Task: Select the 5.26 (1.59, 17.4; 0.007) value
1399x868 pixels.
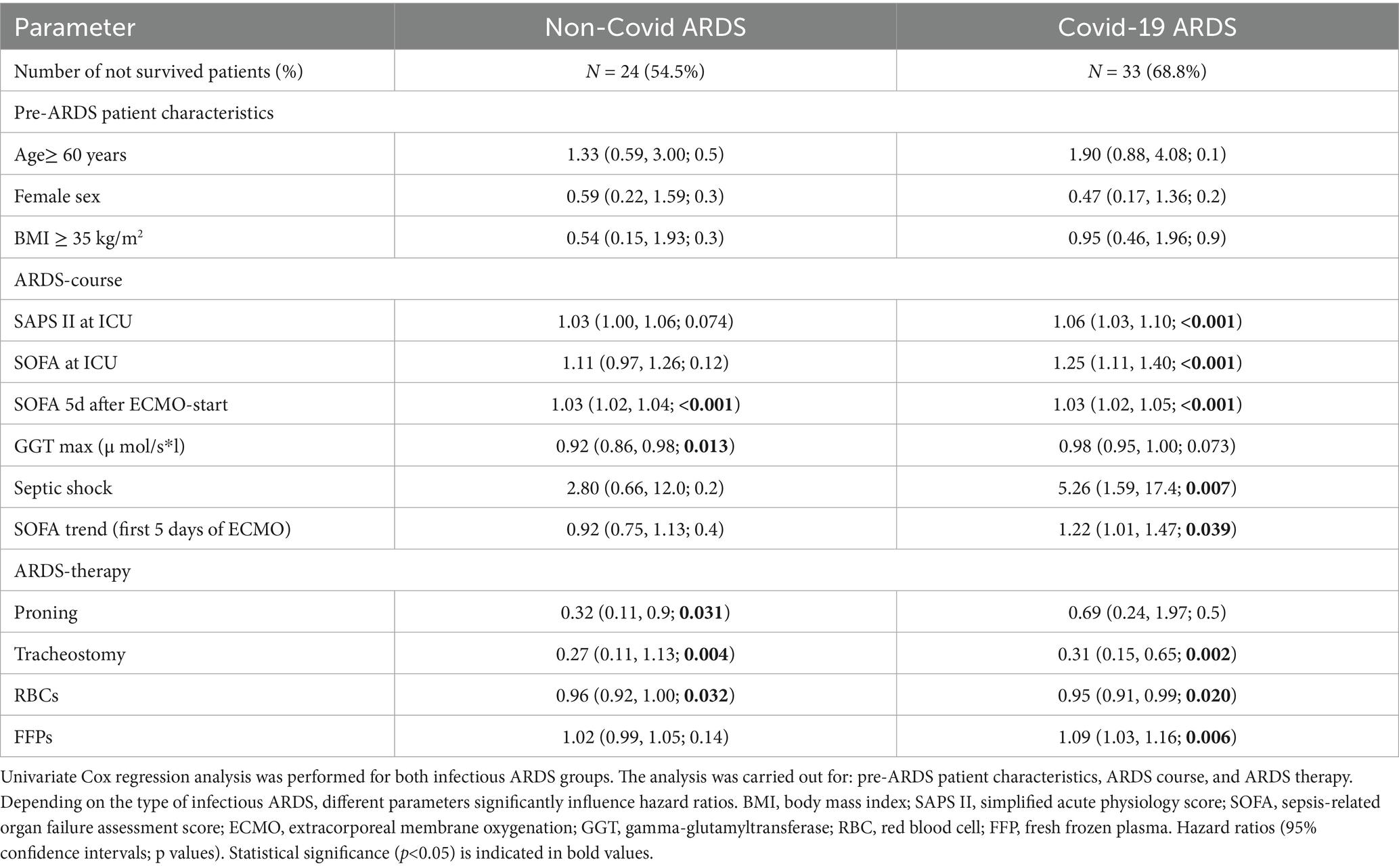Action: click(1147, 488)
